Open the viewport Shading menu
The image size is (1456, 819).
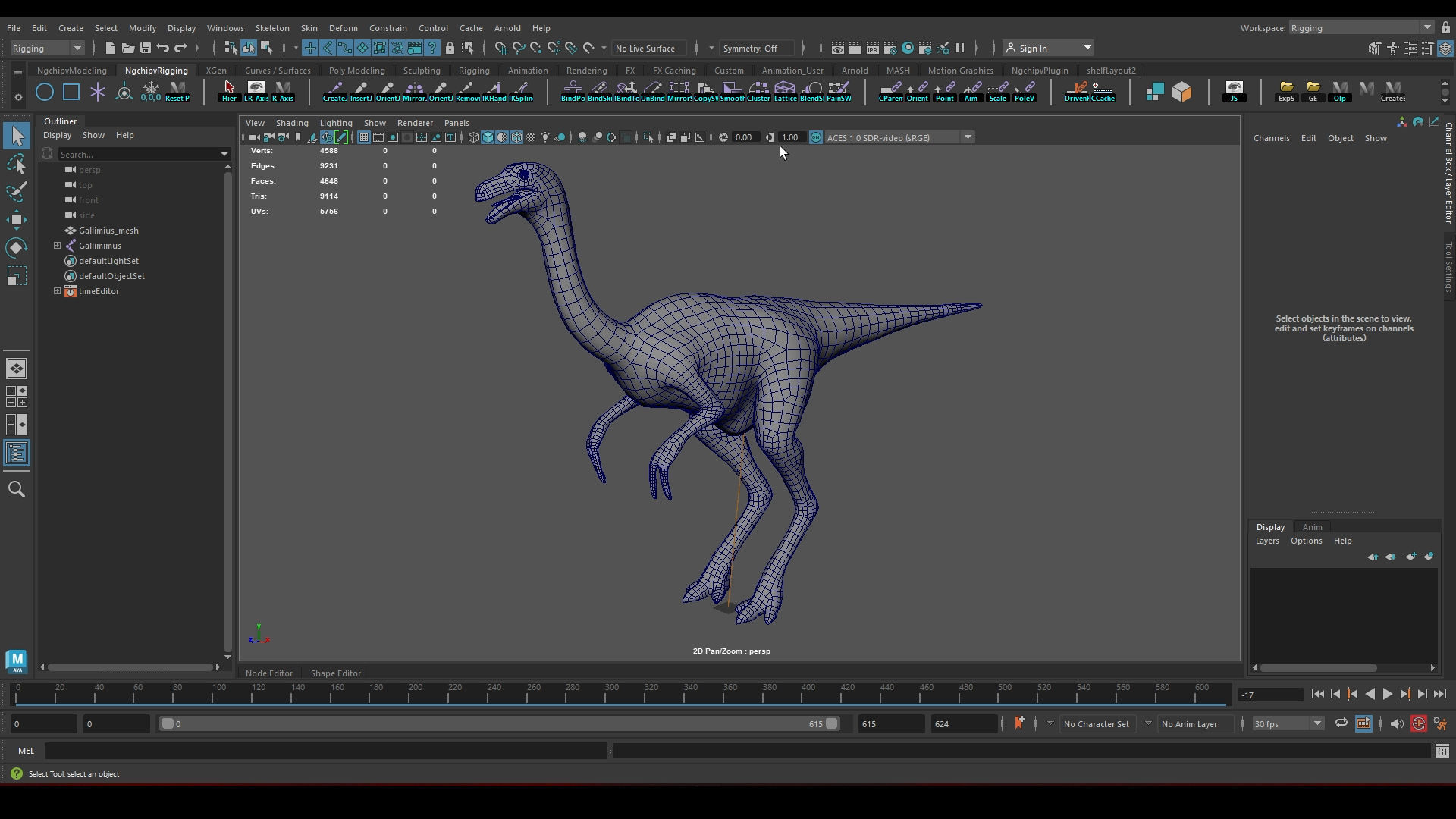[292, 123]
